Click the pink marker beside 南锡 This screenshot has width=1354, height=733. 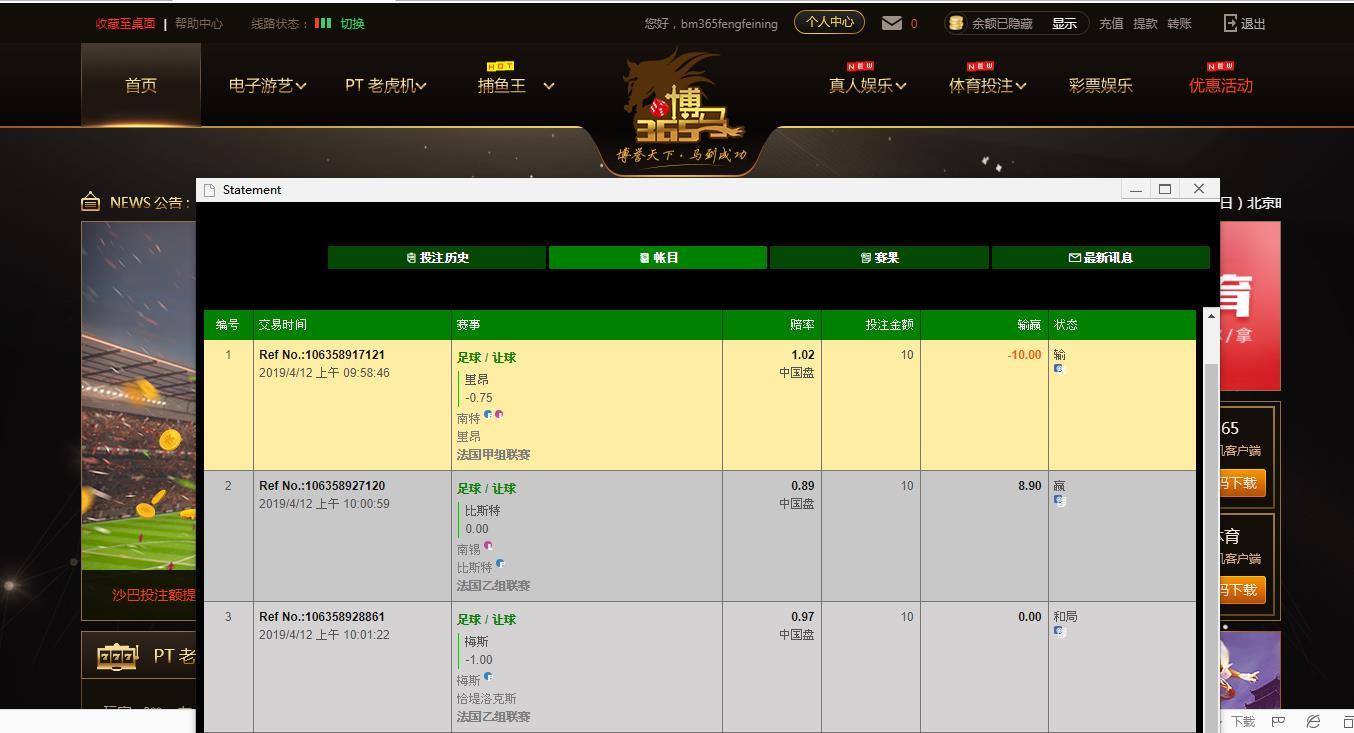488,546
